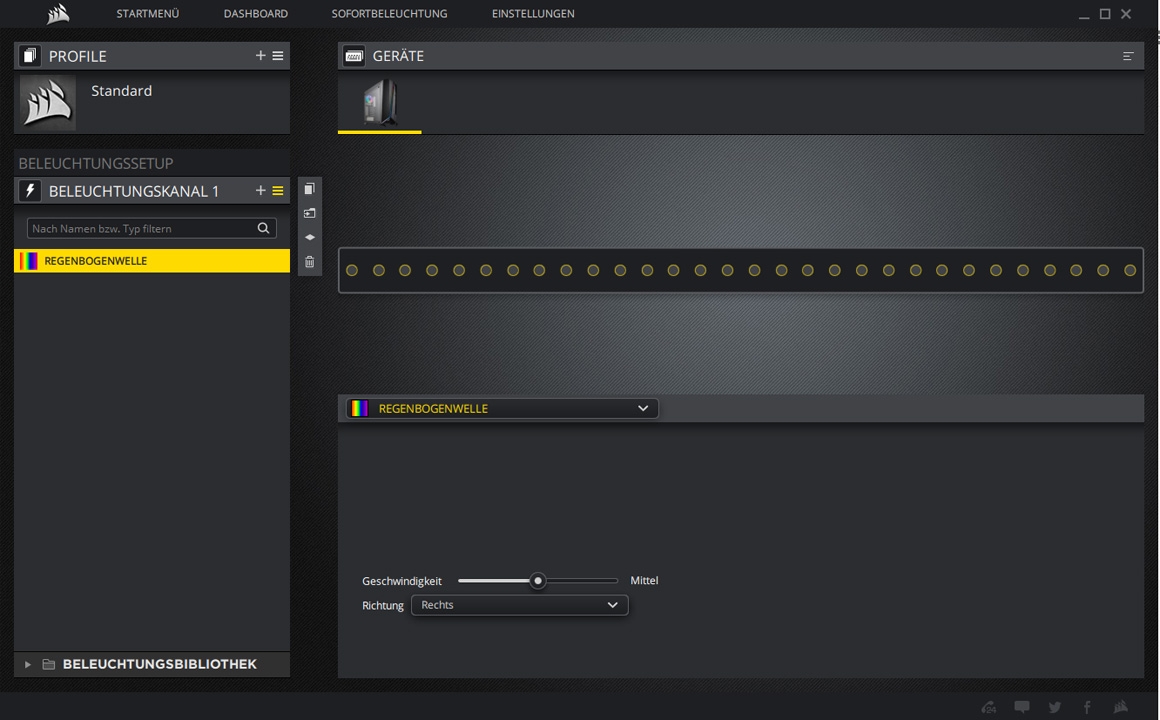This screenshot has width=1160, height=720.
Task: Open the STARTMENÜ tab
Action: point(147,13)
